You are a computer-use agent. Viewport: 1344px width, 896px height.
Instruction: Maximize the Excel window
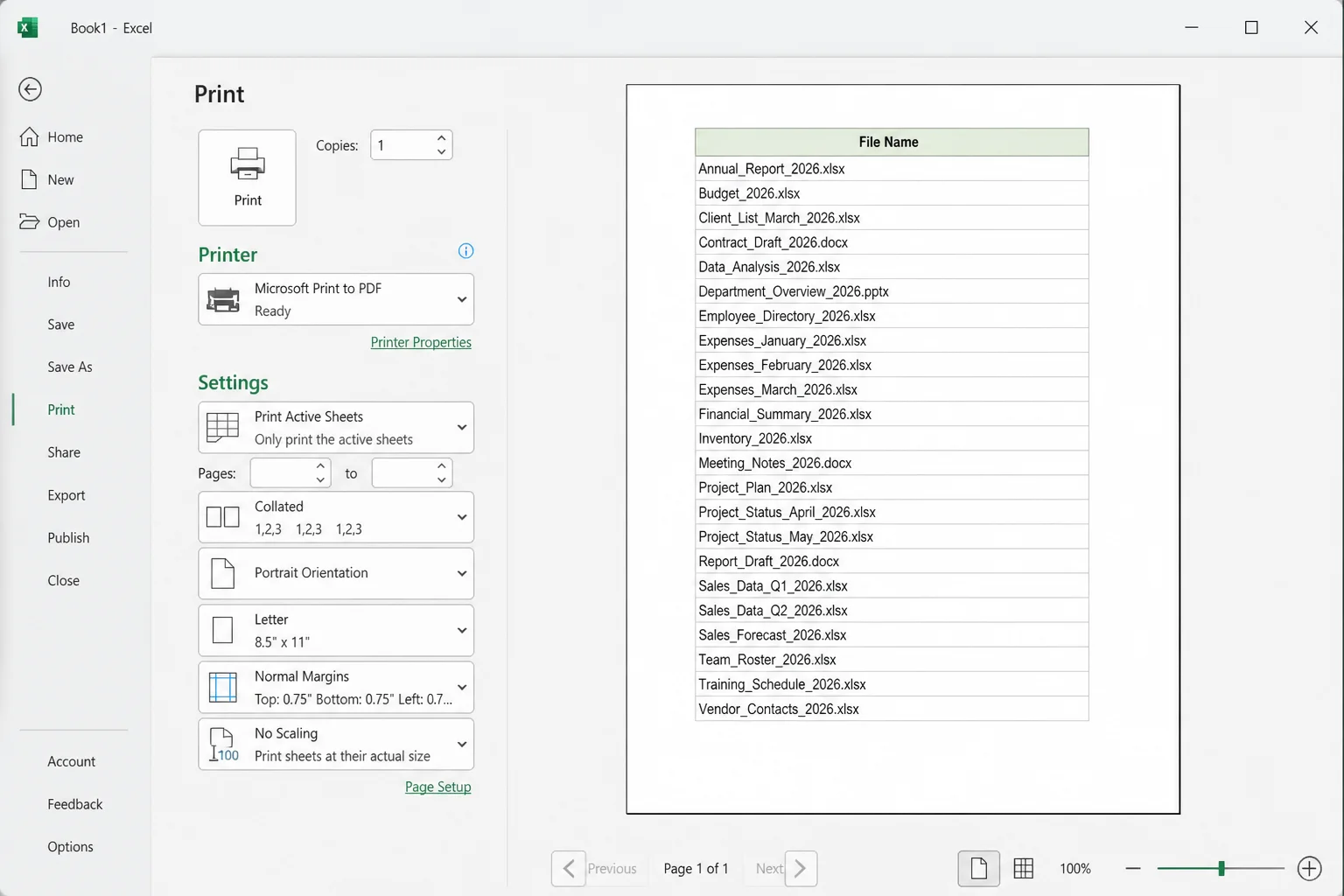pyautogui.click(x=1251, y=27)
